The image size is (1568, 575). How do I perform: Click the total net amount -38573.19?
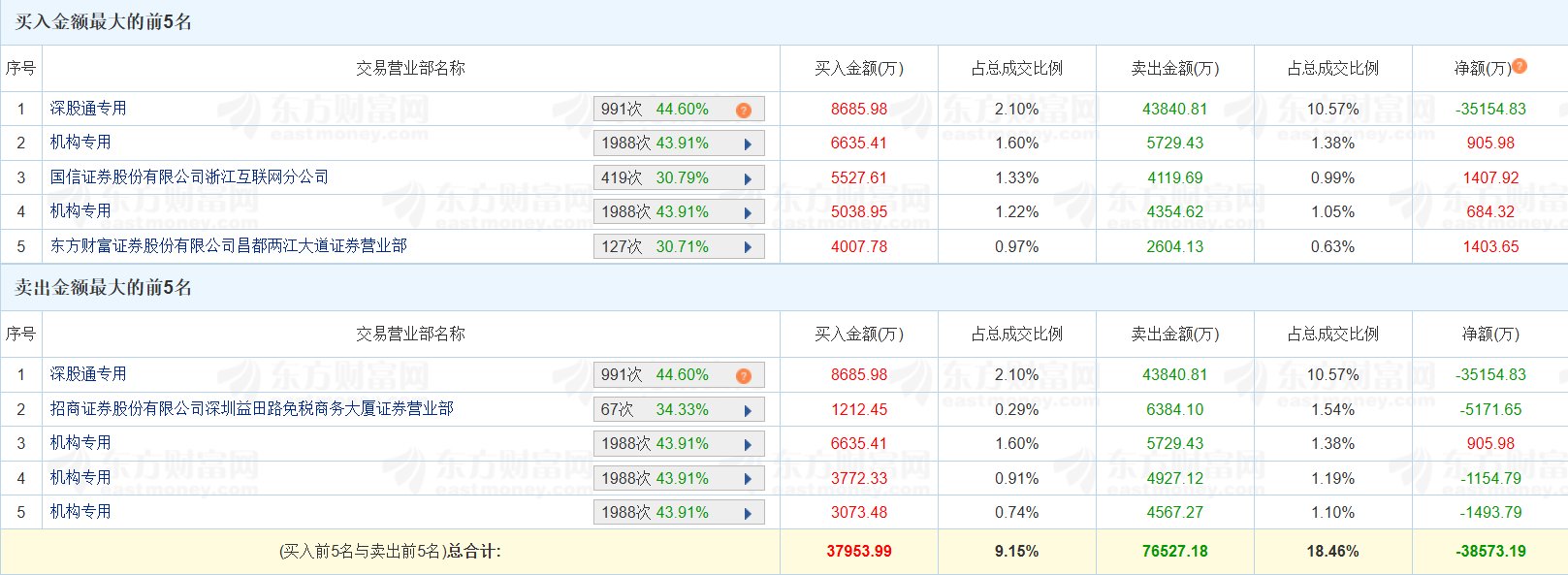point(1491,551)
